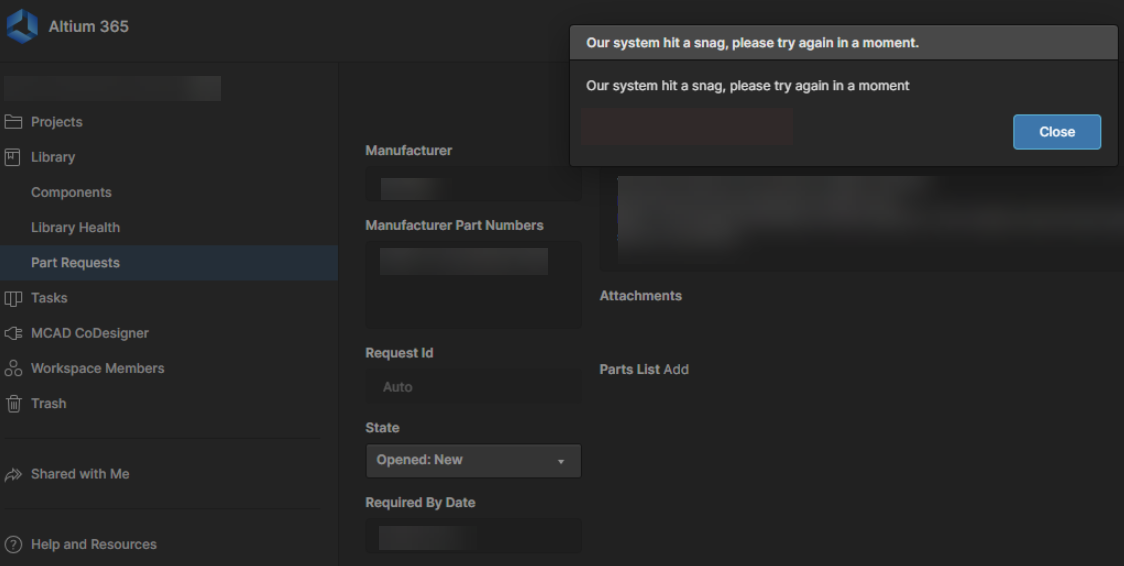The height and width of the screenshot is (566, 1124).
Task: Click the Manufacturer input field
Action: coord(473,187)
